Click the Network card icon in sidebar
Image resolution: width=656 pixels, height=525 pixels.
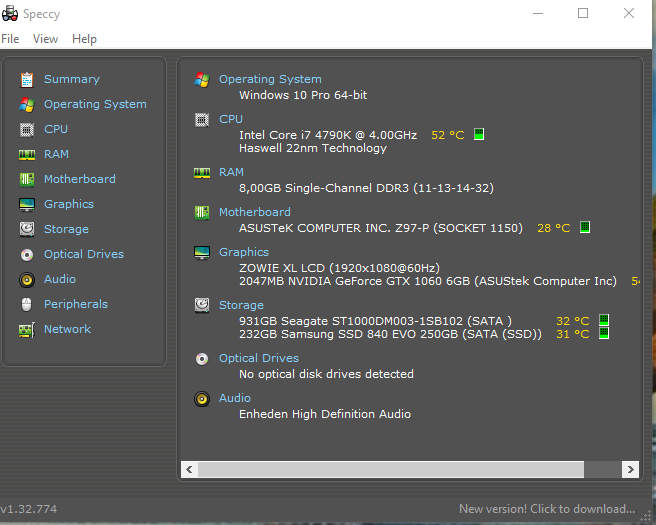click(27, 330)
